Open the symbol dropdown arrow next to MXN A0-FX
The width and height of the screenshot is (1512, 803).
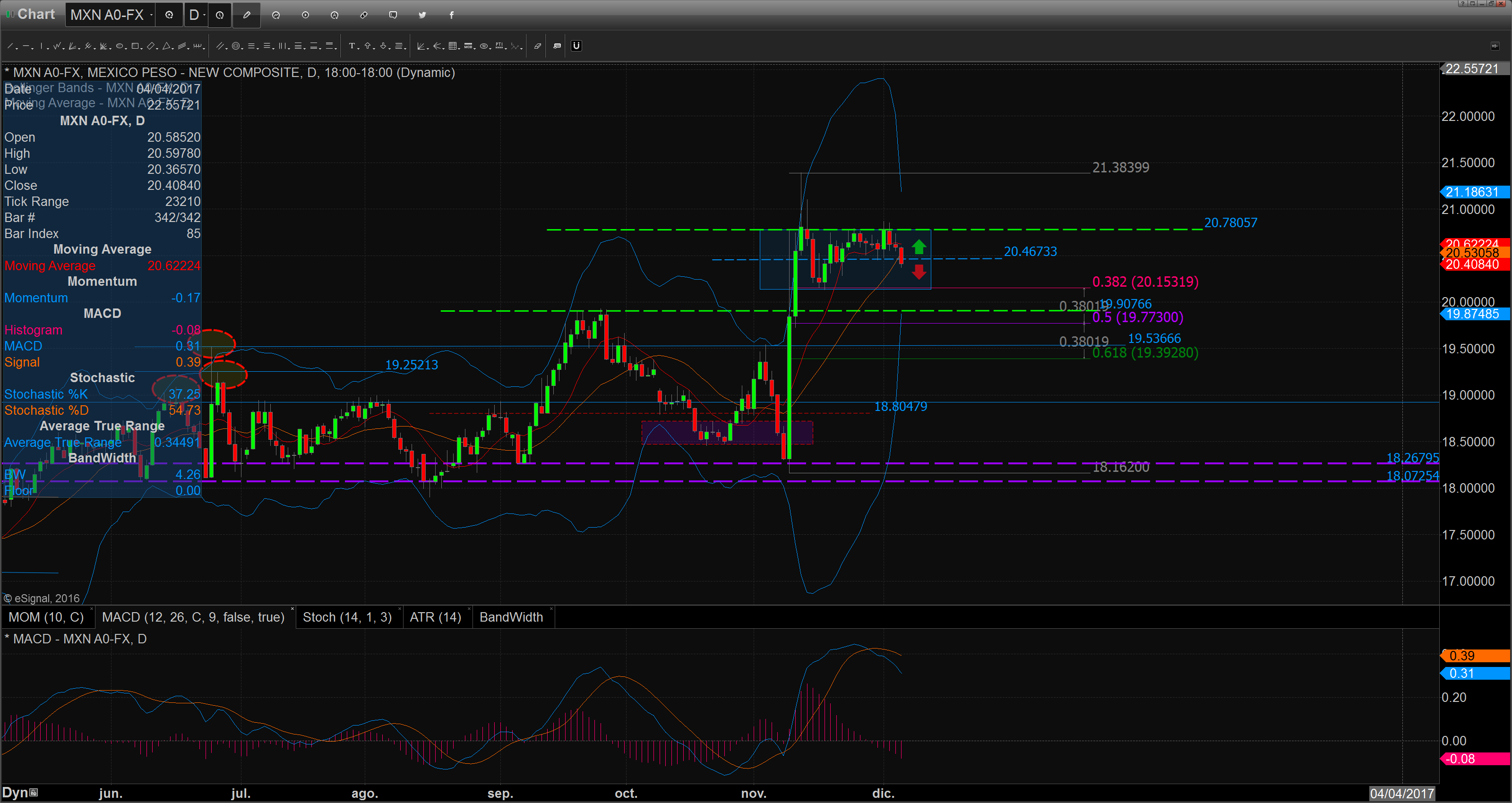151,15
